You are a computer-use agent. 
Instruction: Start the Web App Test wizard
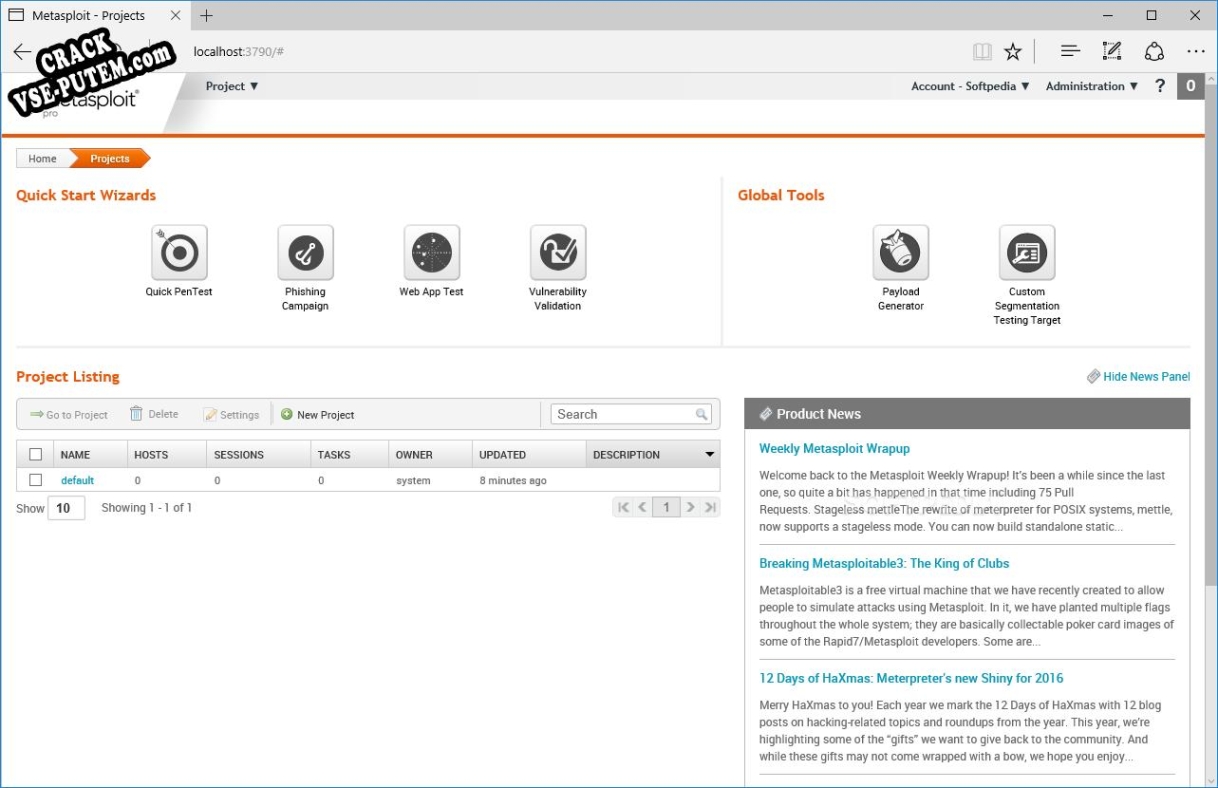click(x=431, y=253)
